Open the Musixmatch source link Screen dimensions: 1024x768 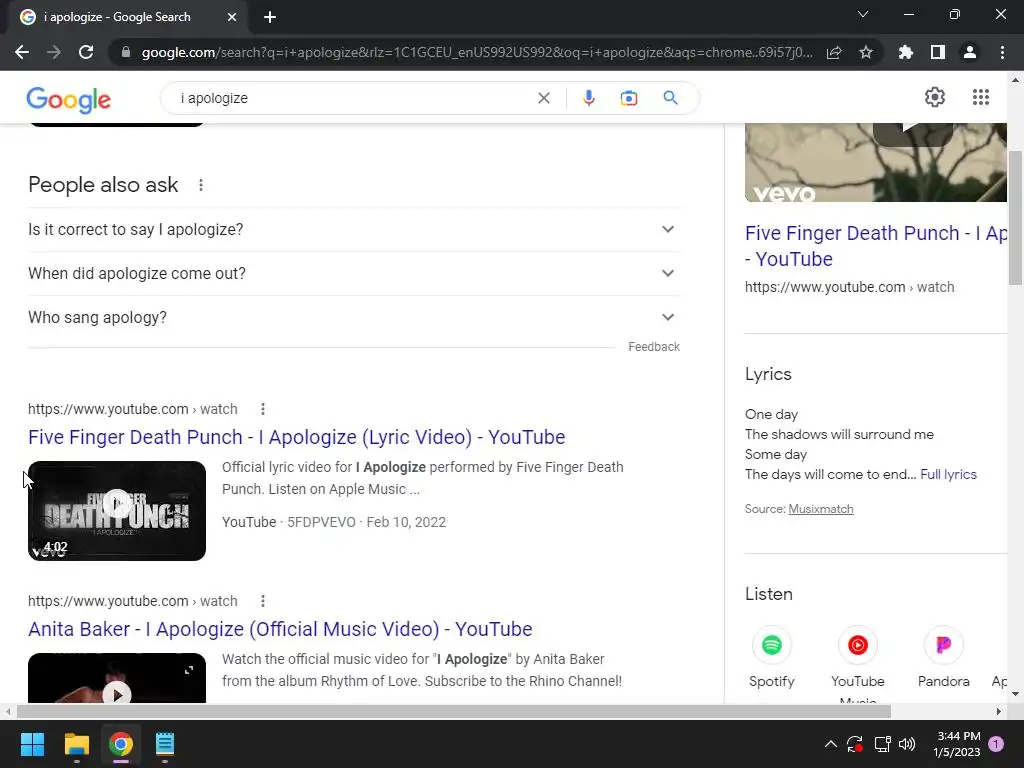pos(820,509)
